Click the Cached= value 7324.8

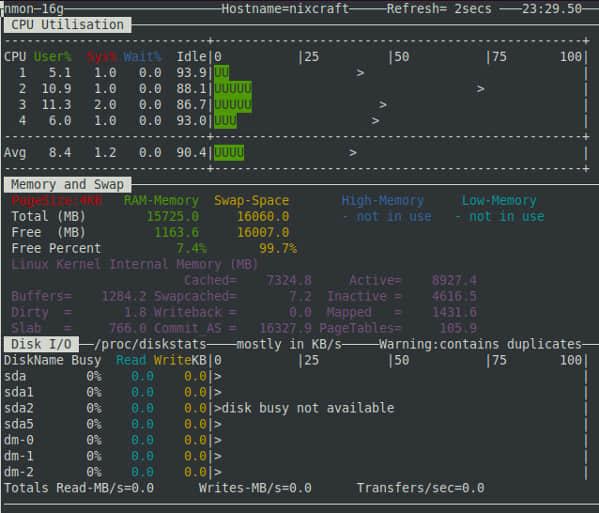tap(289, 280)
